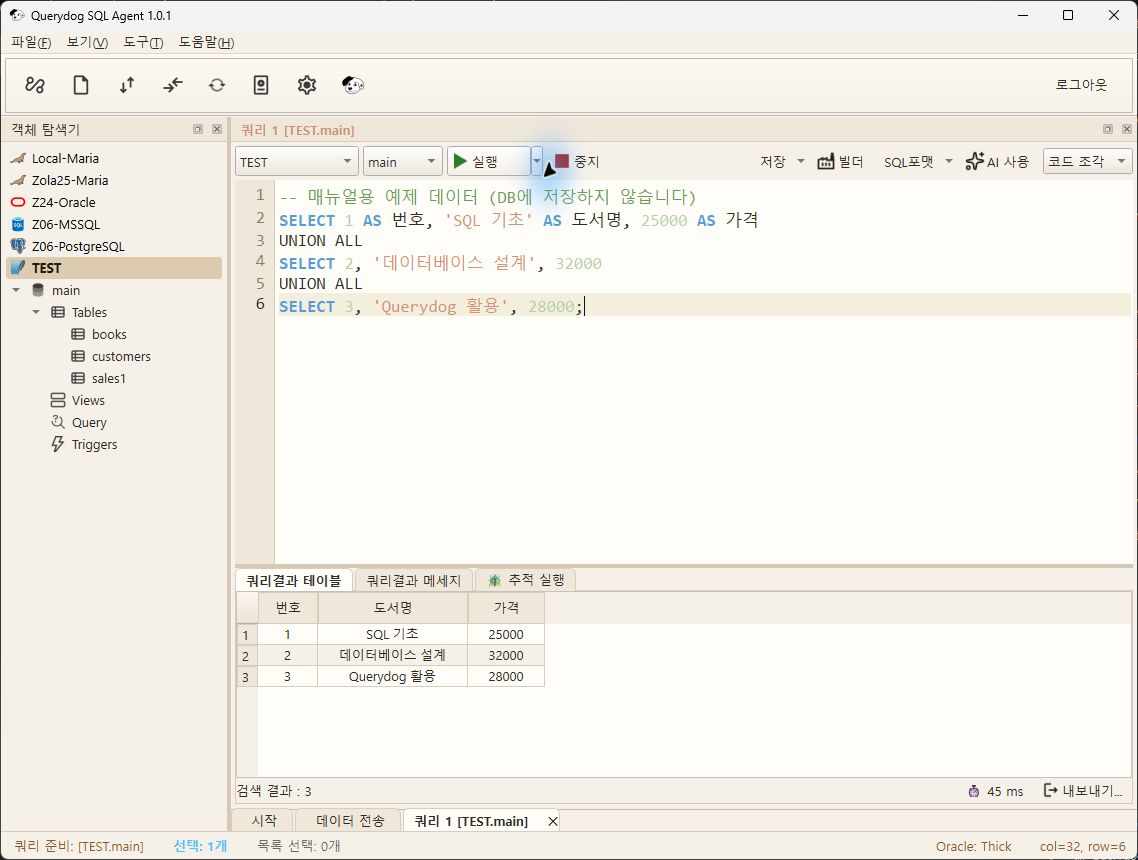Viewport: 1138px width, 860px height.
Task: Click the refresh sync icon in toolbar
Action: tap(217, 85)
